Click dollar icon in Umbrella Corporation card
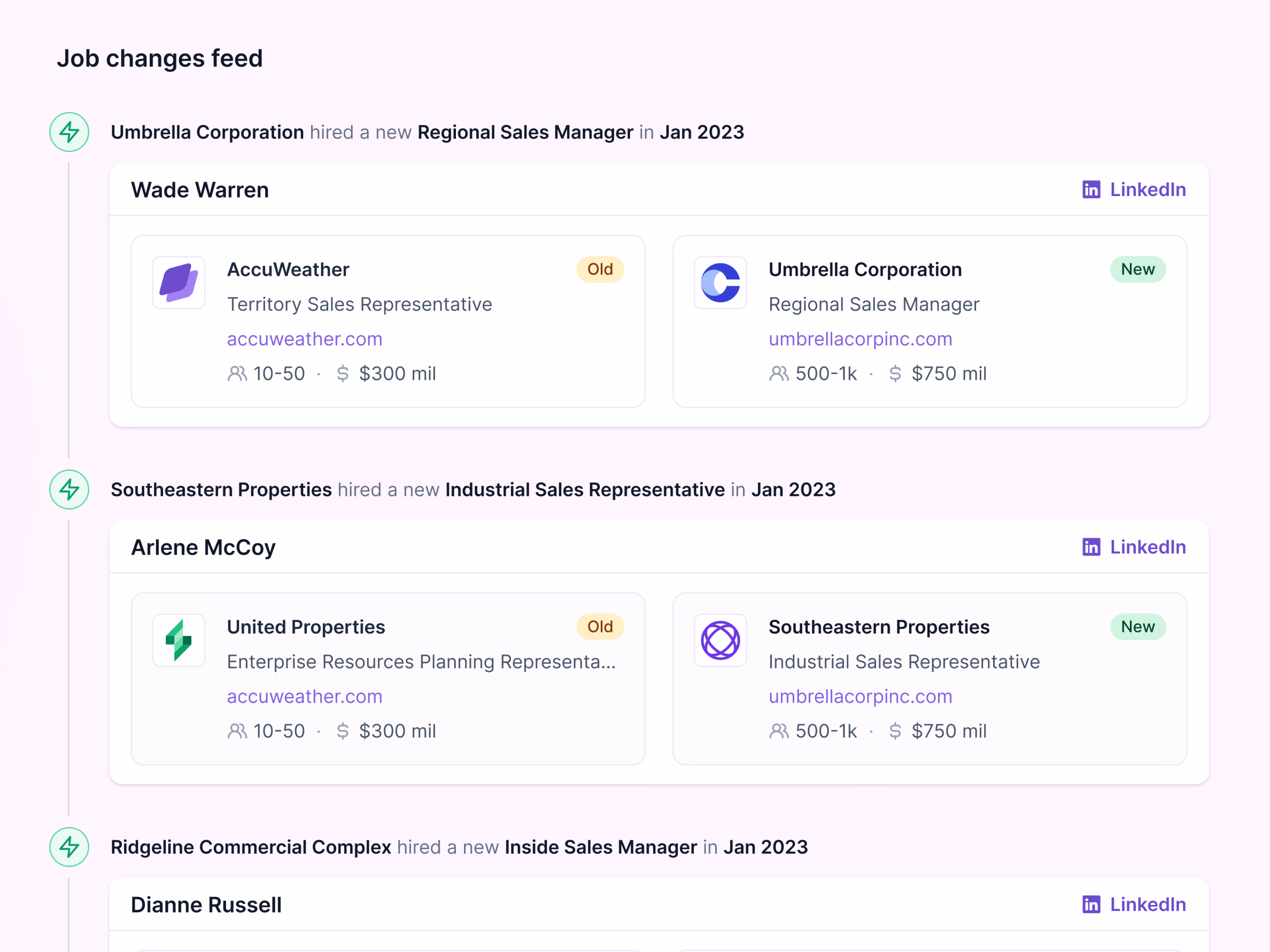This screenshot has height=952, width=1270. click(895, 373)
